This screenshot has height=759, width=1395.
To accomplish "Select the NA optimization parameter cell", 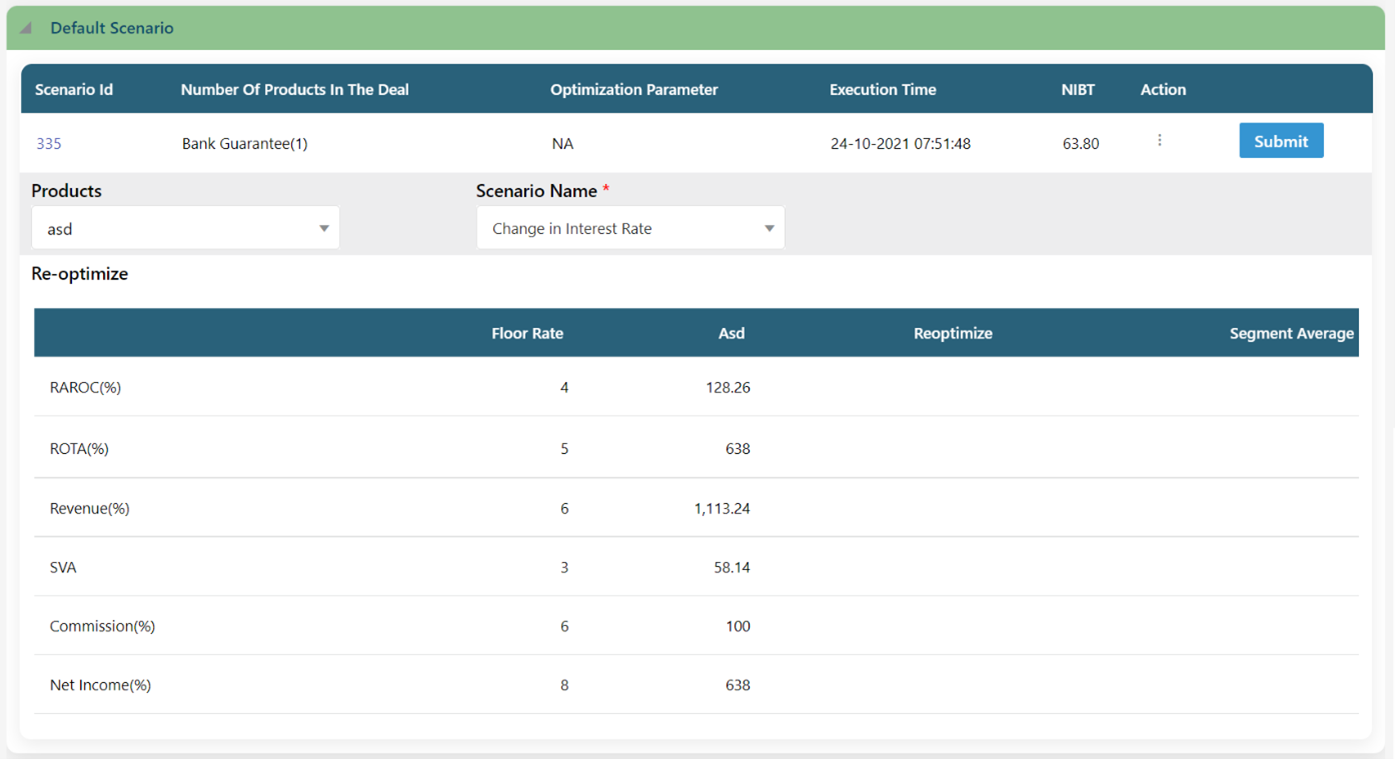I will point(563,143).
